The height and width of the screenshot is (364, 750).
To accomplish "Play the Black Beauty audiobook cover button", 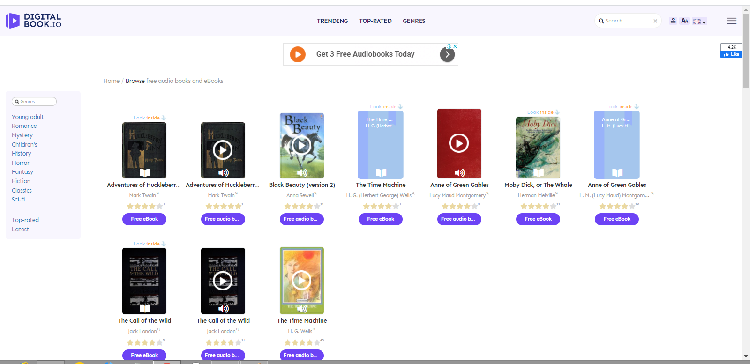I will coord(301,144).
